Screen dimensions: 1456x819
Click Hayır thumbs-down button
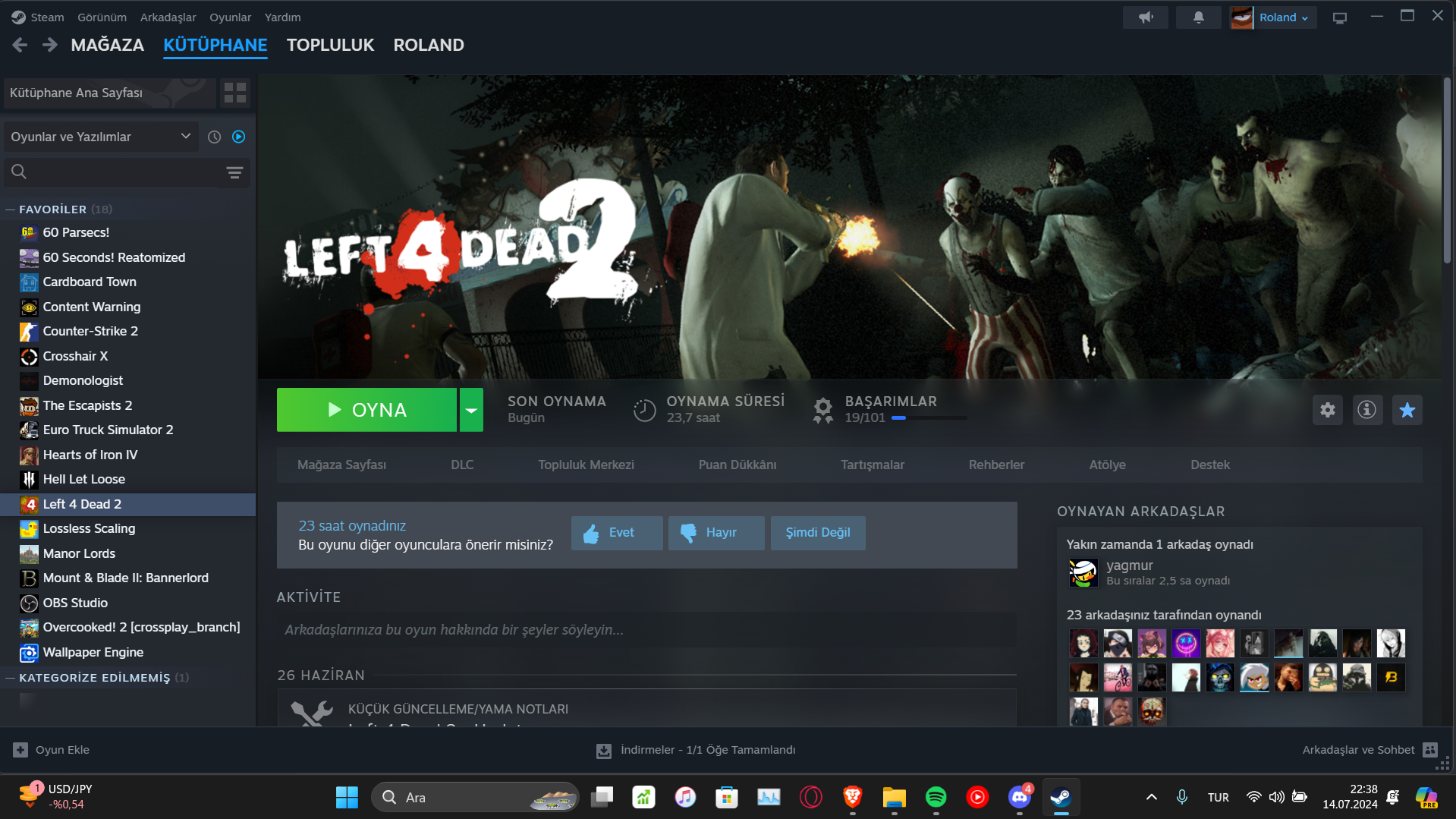(x=716, y=533)
